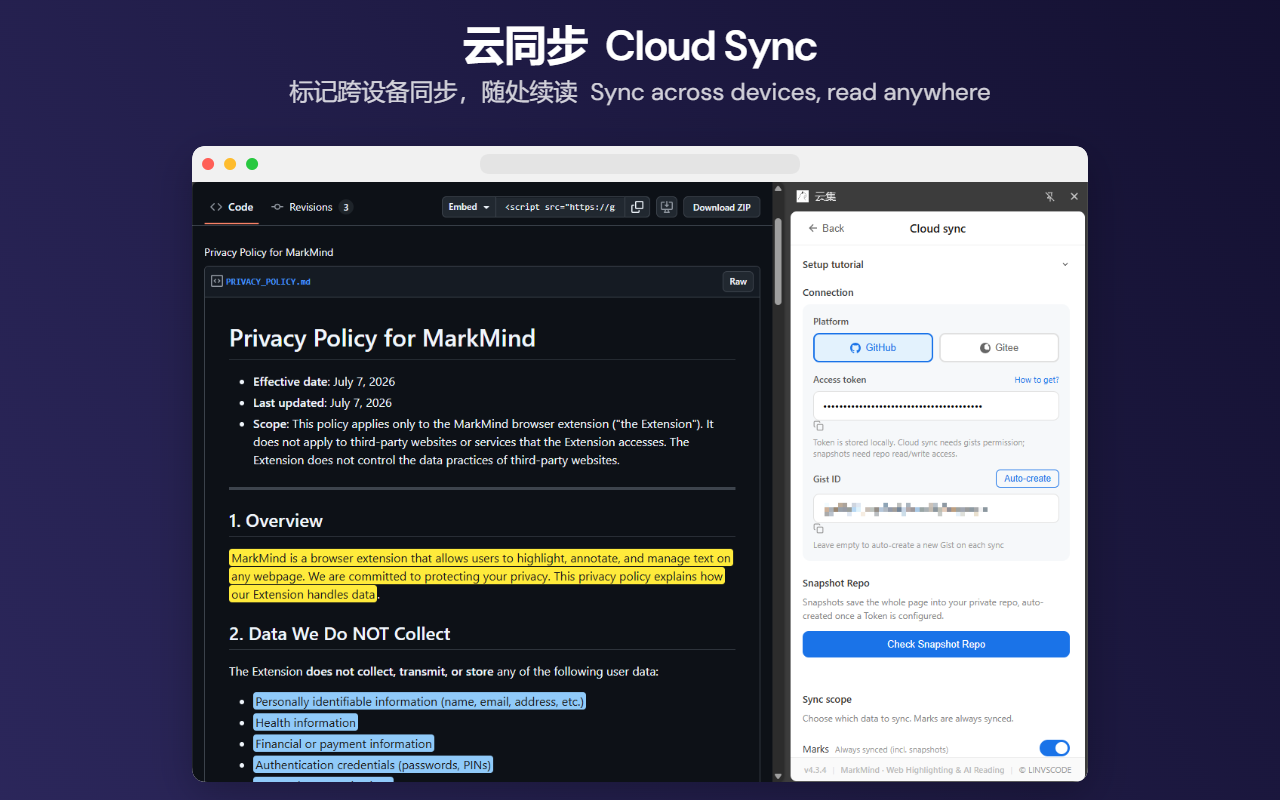The image size is (1280, 800).
Task: Close the MarkMind side panel
Action: coord(1074,197)
